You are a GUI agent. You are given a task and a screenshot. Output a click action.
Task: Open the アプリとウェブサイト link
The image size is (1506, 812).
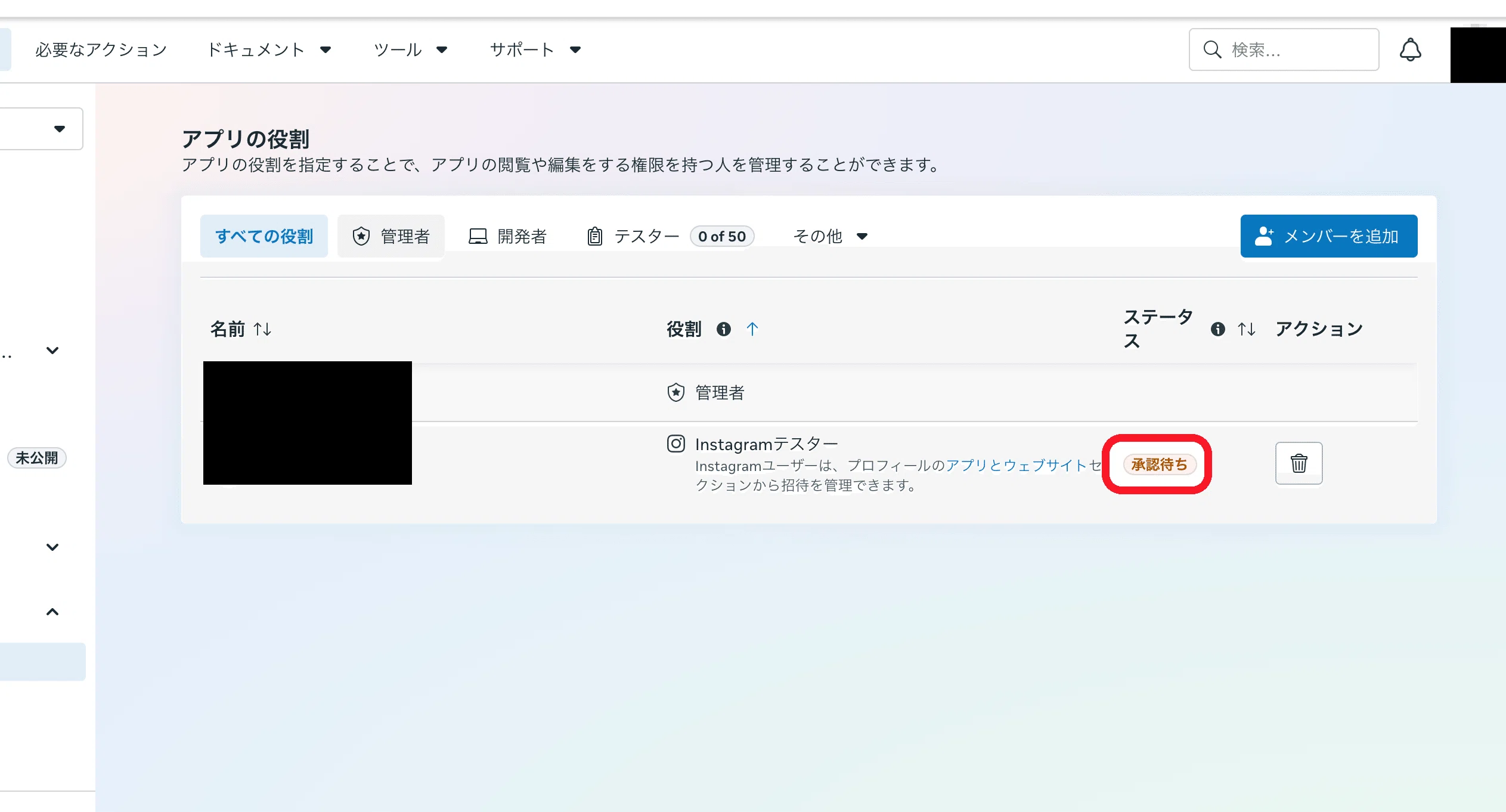[1017, 466]
